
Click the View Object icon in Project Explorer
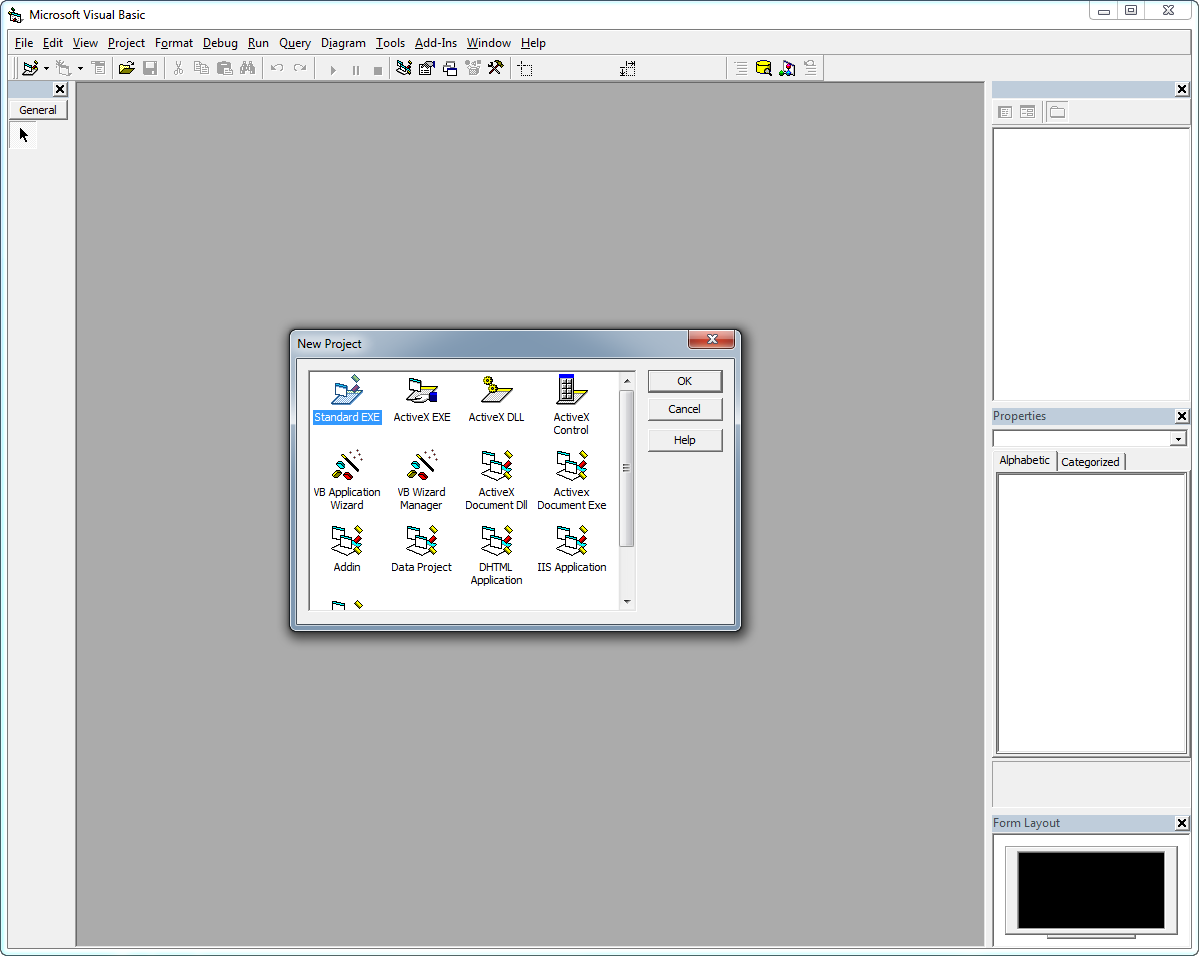(x=1027, y=112)
